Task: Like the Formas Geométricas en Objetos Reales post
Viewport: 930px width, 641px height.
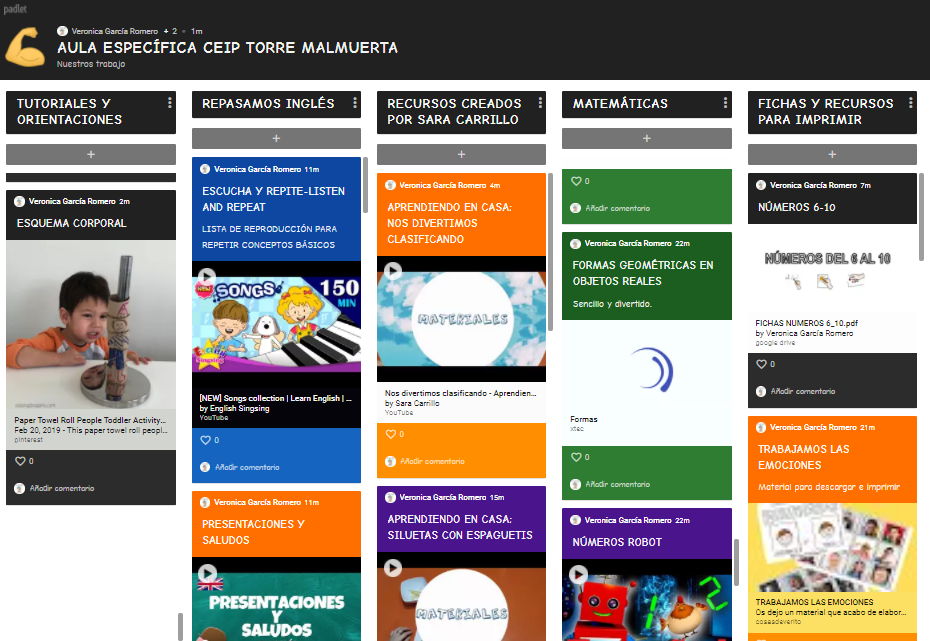Action: 576,457
